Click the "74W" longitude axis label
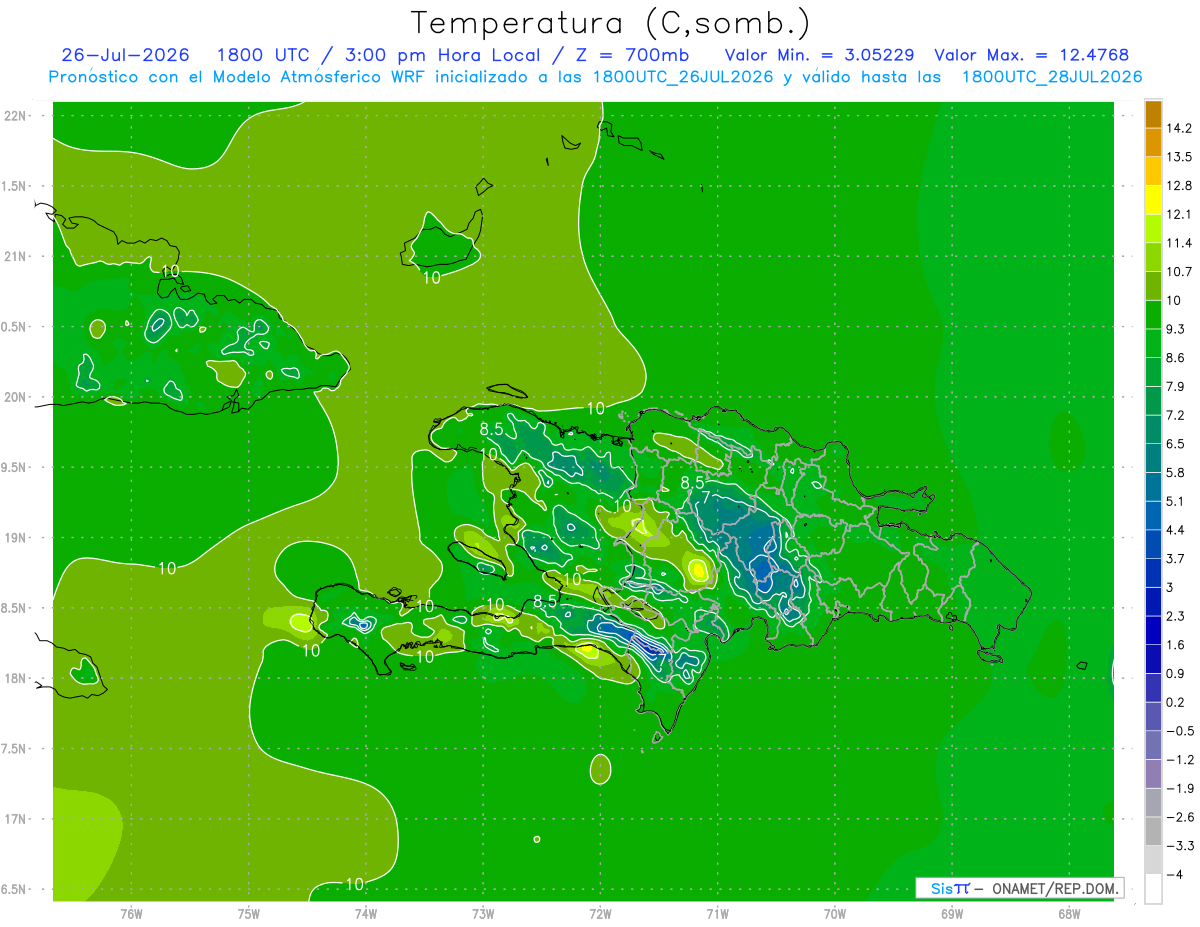This screenshot has width=1200, height=927. click(x=366, y=914)
